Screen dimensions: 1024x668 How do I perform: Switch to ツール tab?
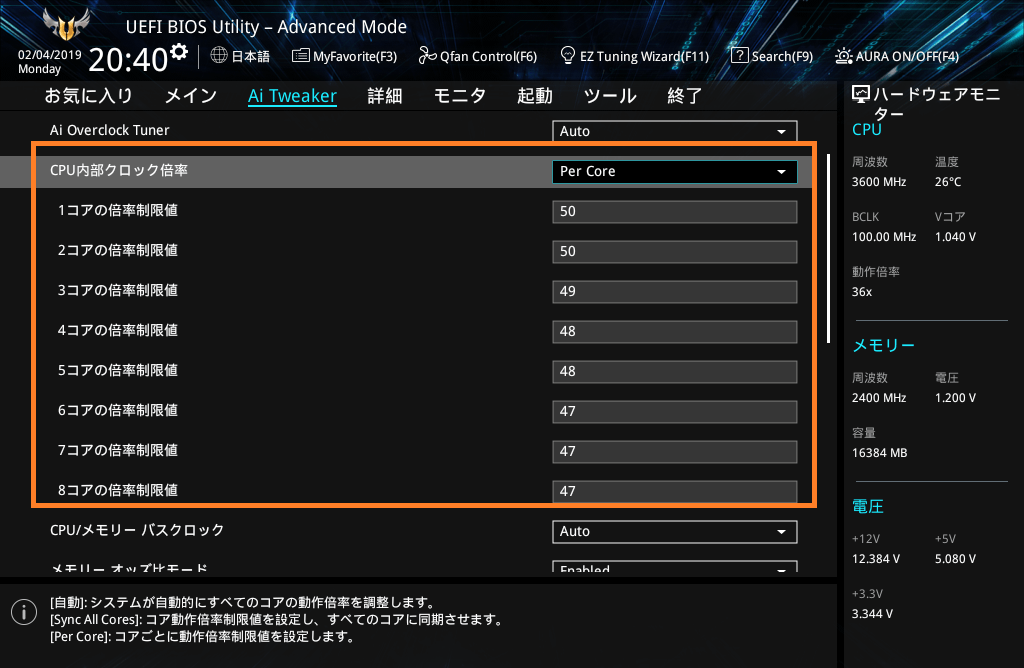610,96
